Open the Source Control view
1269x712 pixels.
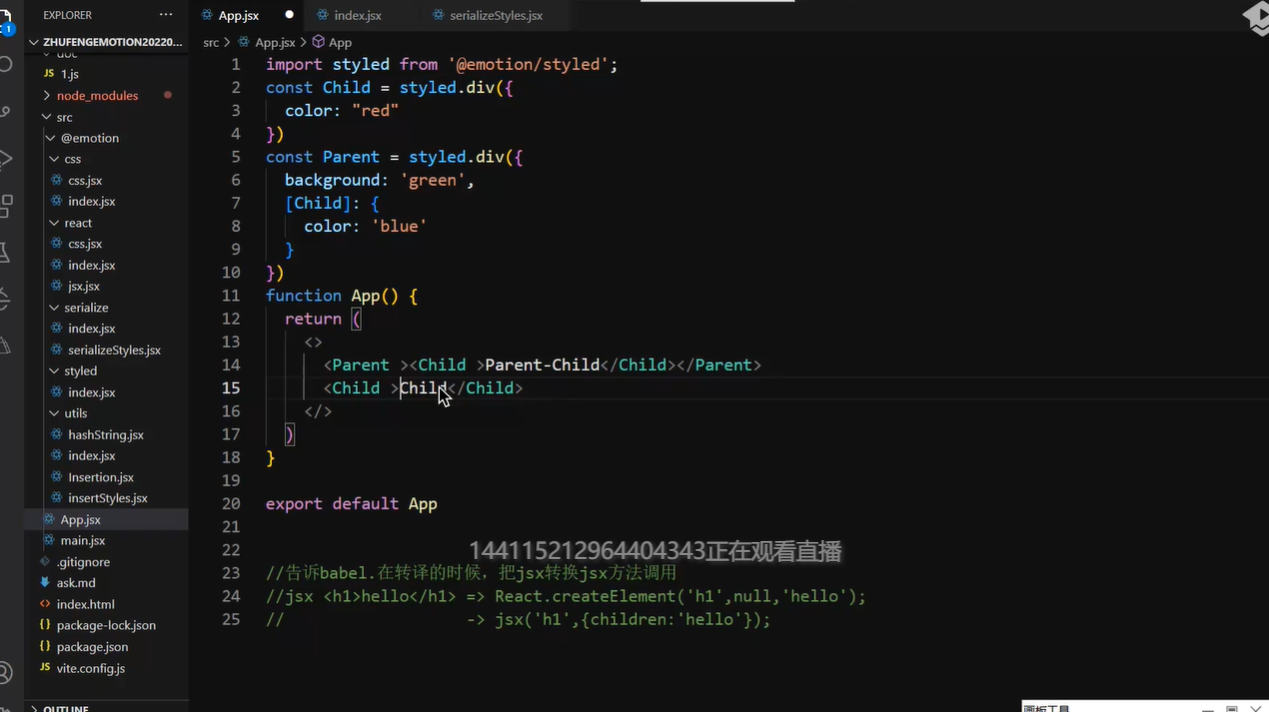[x=6, y=112]
